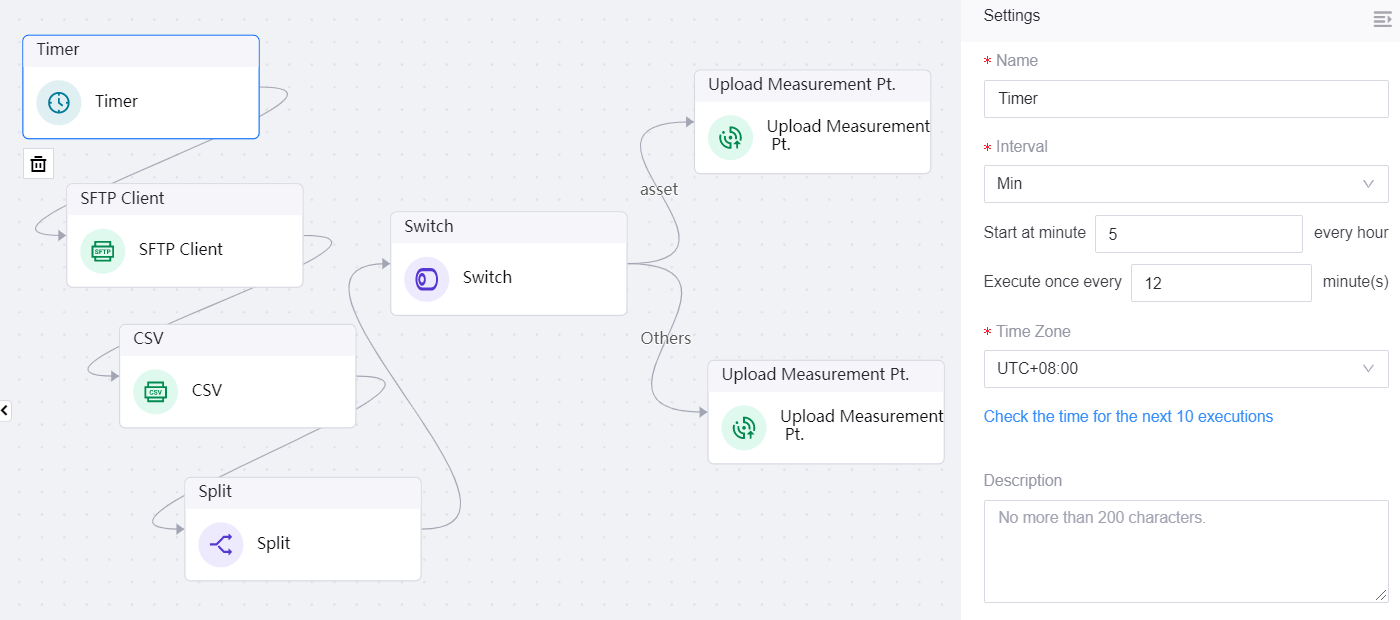Screen dimensions: 1400x620
Task: Check the time for the next 10 executions
Action: coord(1128,417)
